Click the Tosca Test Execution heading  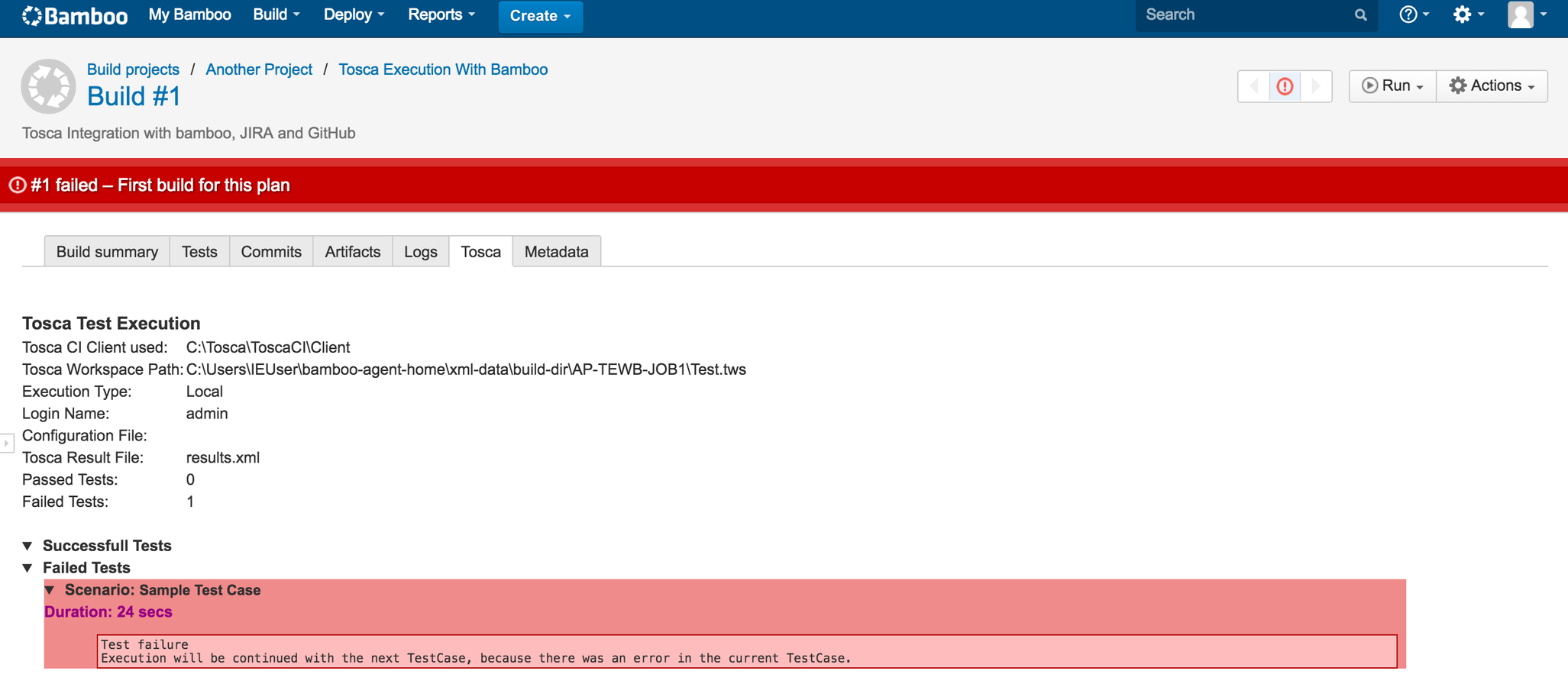click(x=112, y=324)
